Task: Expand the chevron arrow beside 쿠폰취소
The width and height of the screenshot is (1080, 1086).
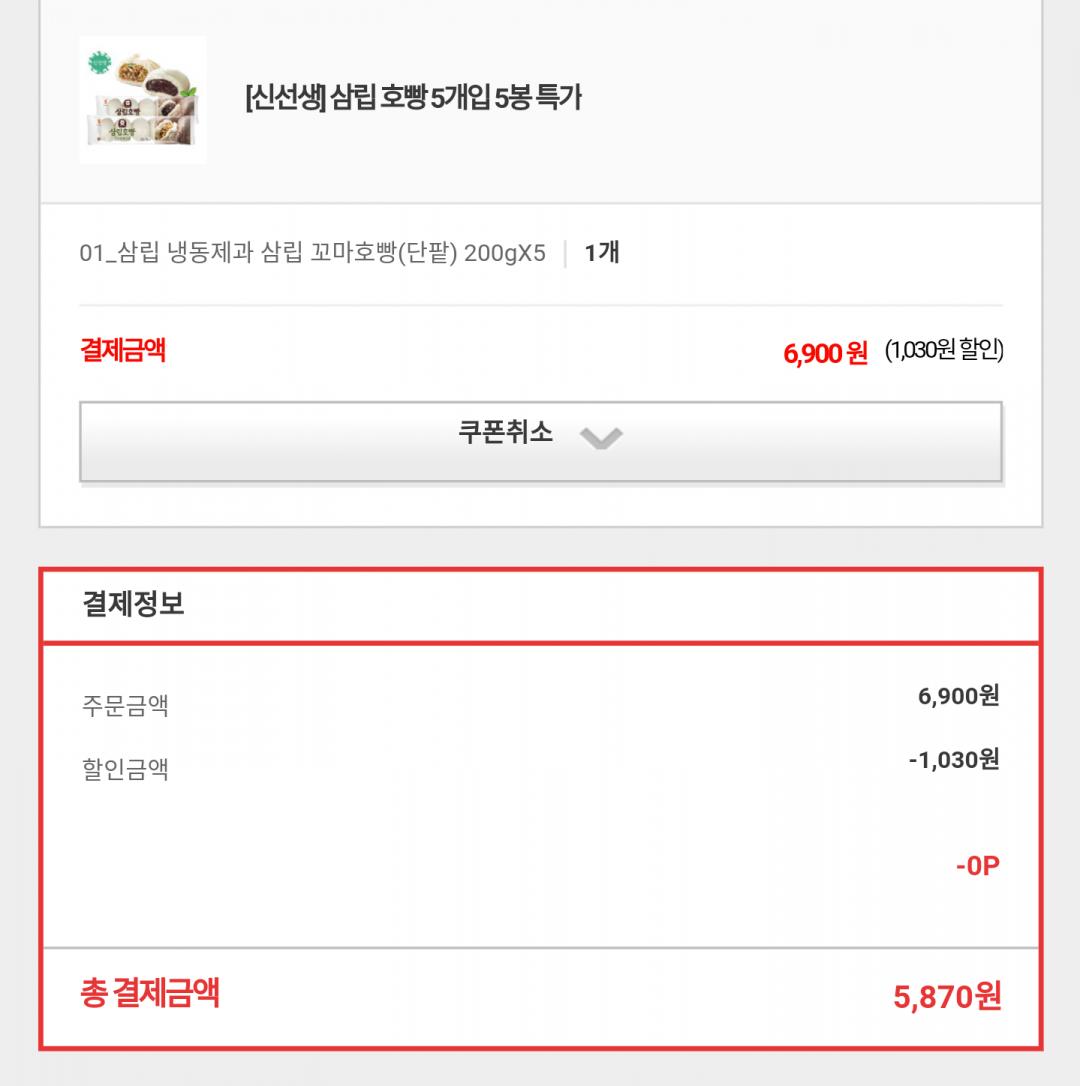Action: [600, 438]
